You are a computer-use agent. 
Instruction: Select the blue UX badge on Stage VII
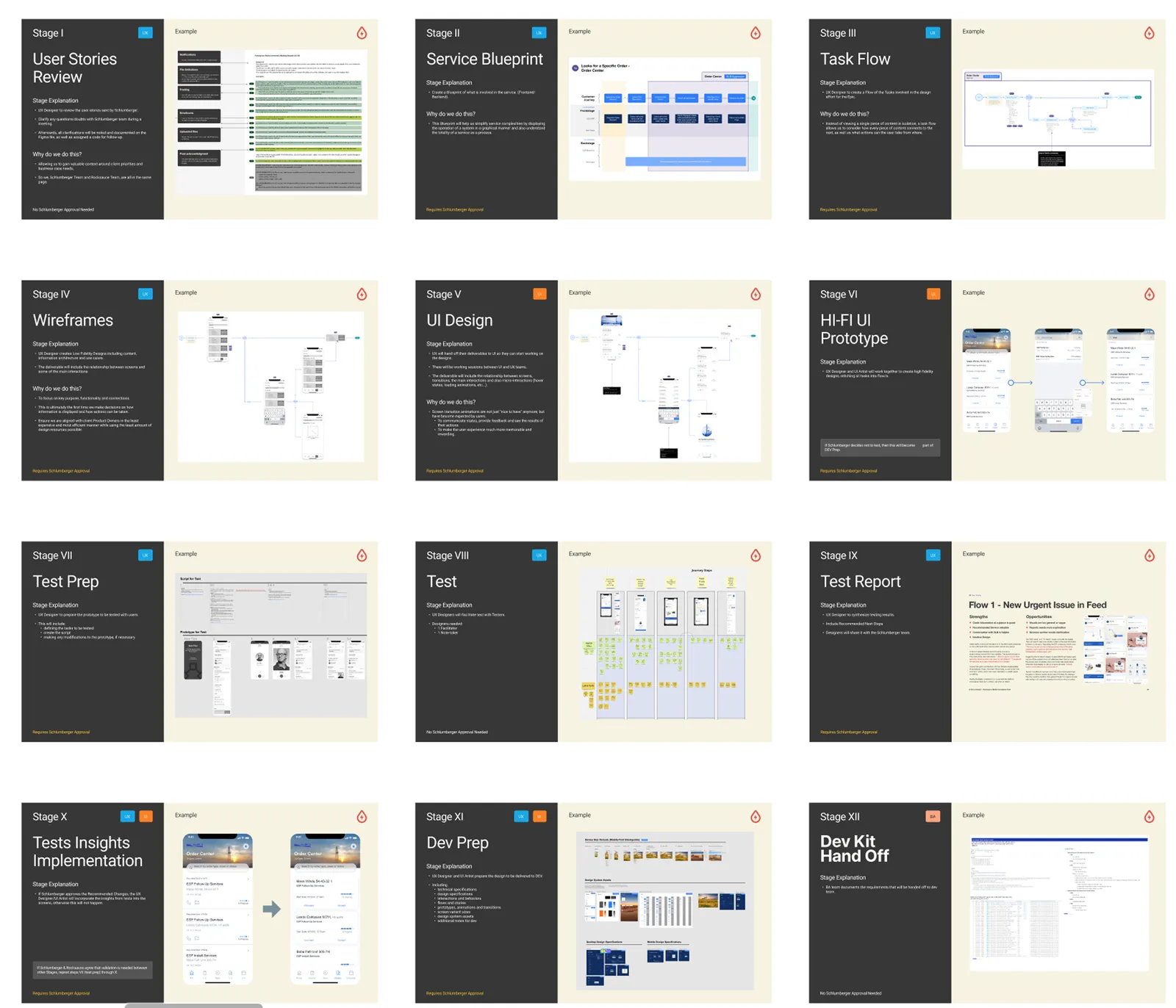(146, 555)
